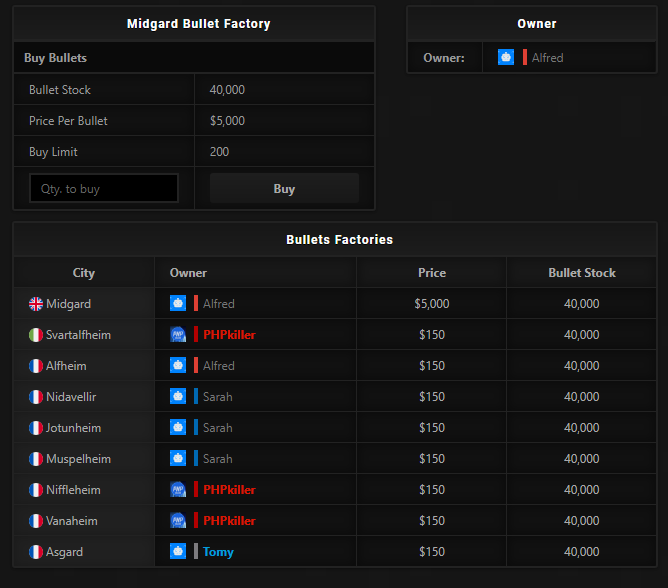Click the Buy button

284,188
